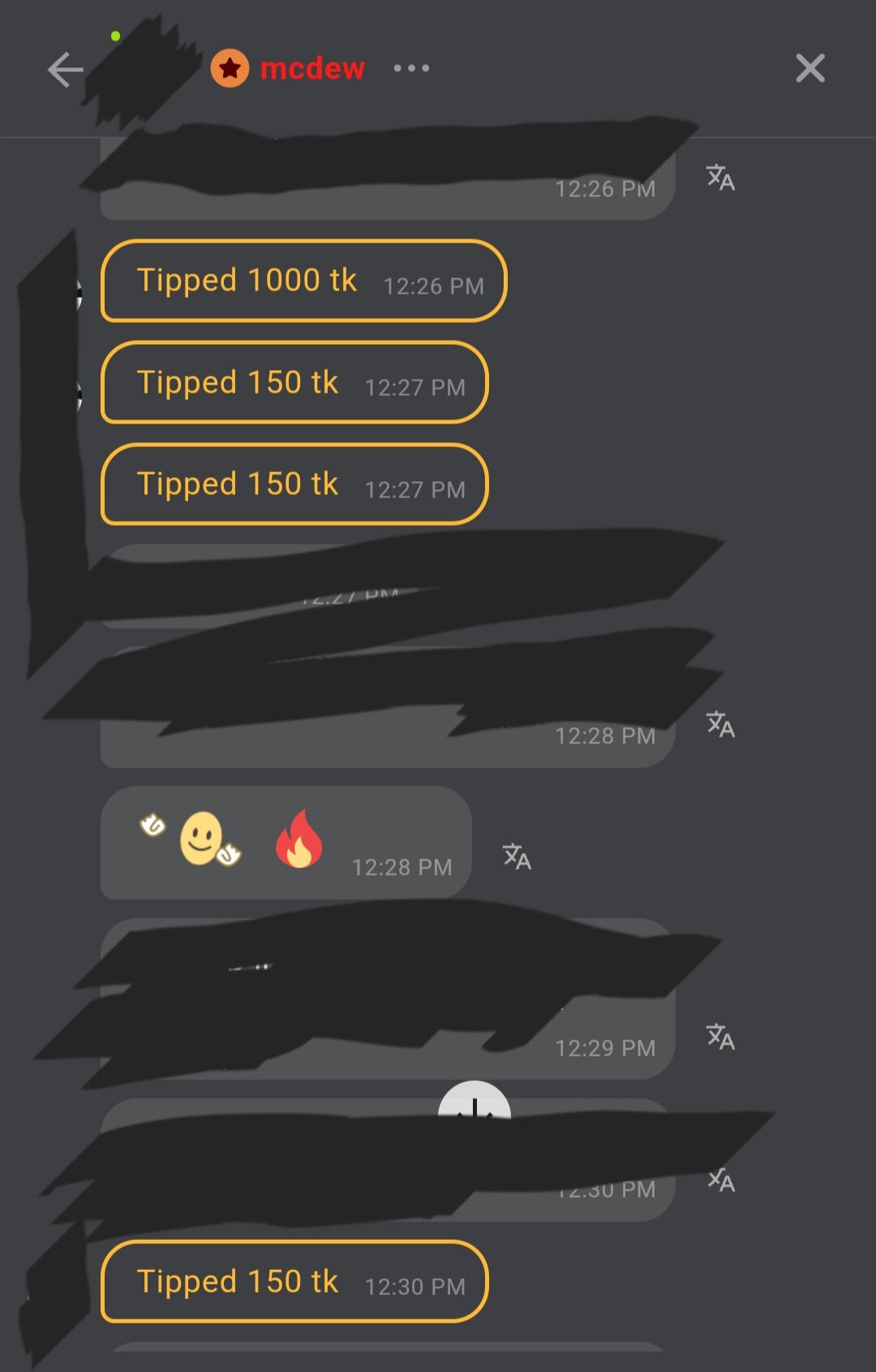Select the Tipped 1000 tk message

pyautogui.click(x=303, y=281)
